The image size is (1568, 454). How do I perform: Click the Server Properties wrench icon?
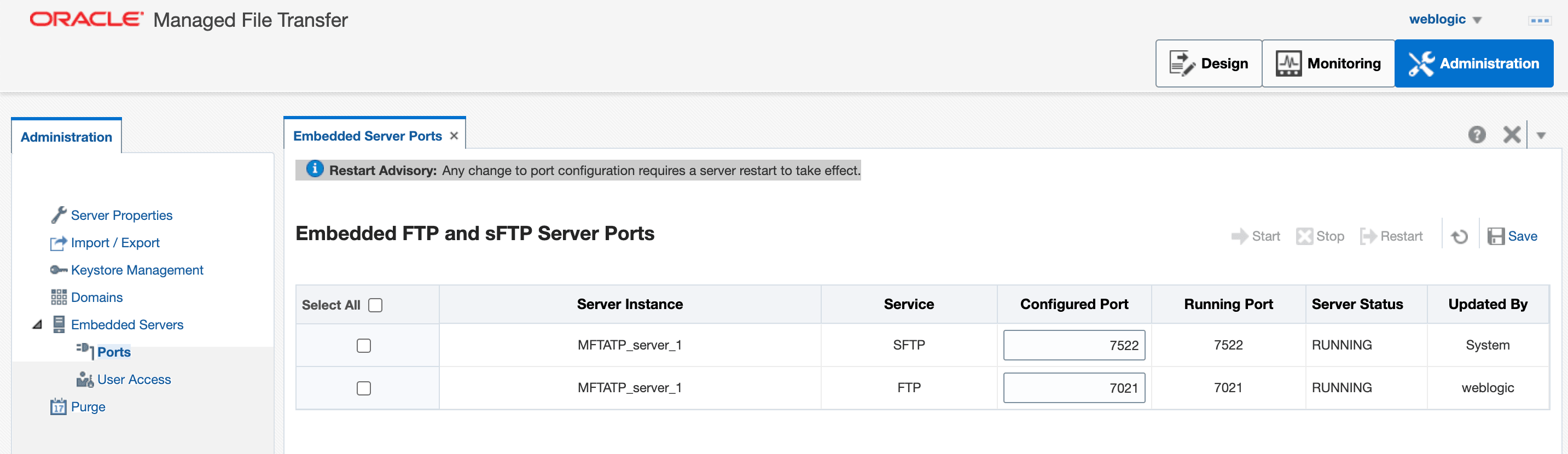click(59, 215)
